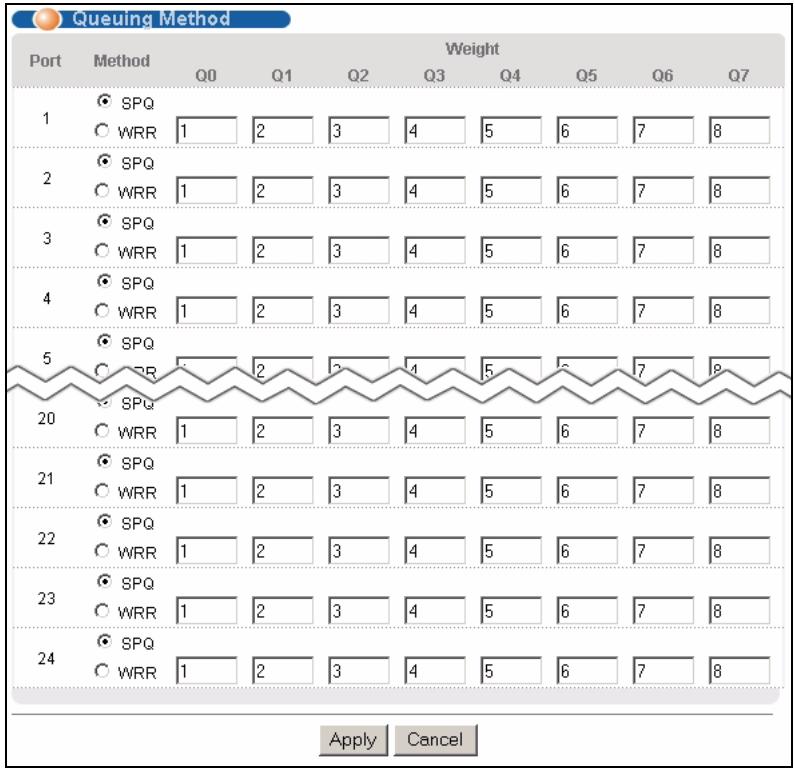Image resolution: width=795 pixels, height=770 pixels.
Task: Click the orange Queuing Method title icon
Action: click(x=47, y=19)
